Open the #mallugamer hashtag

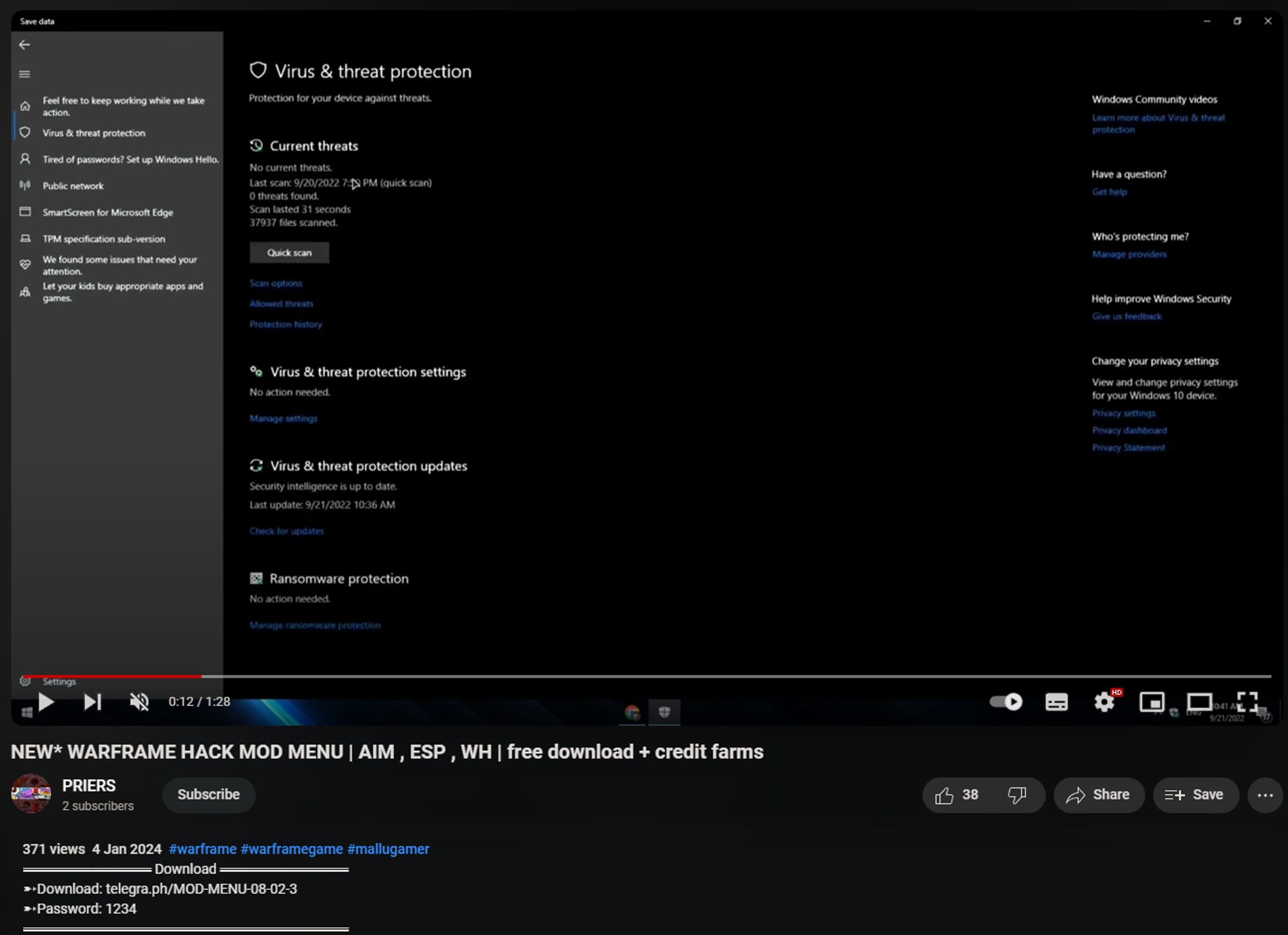pyautogui.click(x=388, y=849)
